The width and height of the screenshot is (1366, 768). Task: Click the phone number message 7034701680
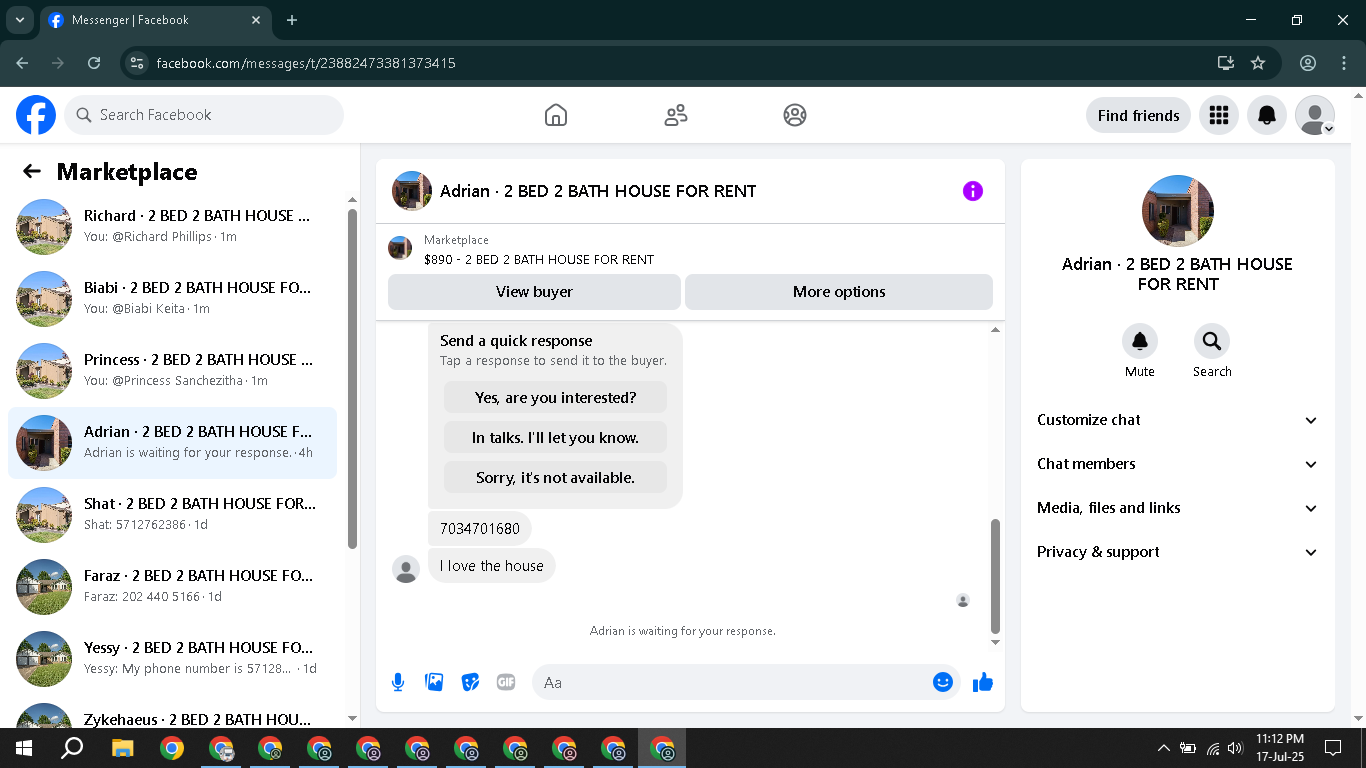(480, 529)
